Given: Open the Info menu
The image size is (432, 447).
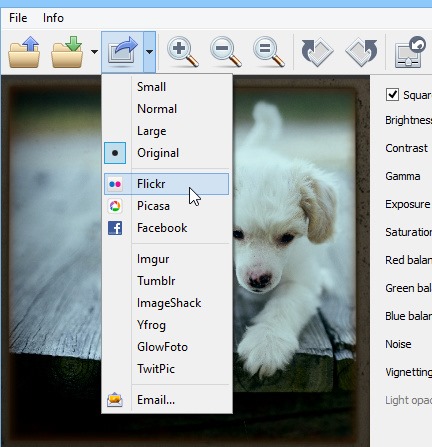Looking at the screenshot, I should [53, 18].
